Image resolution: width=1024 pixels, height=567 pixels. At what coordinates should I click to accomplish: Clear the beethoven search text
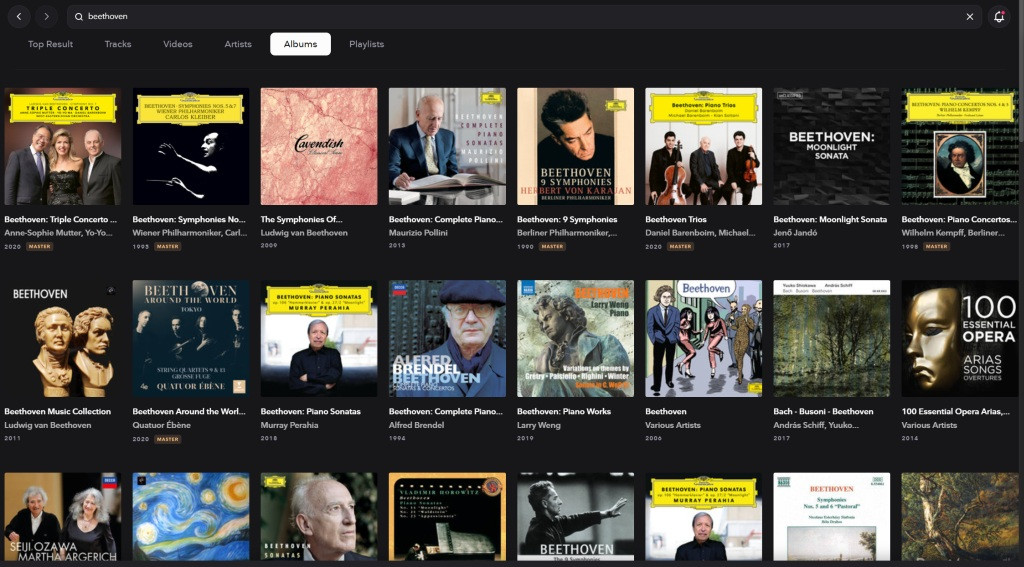pos(969,17)
